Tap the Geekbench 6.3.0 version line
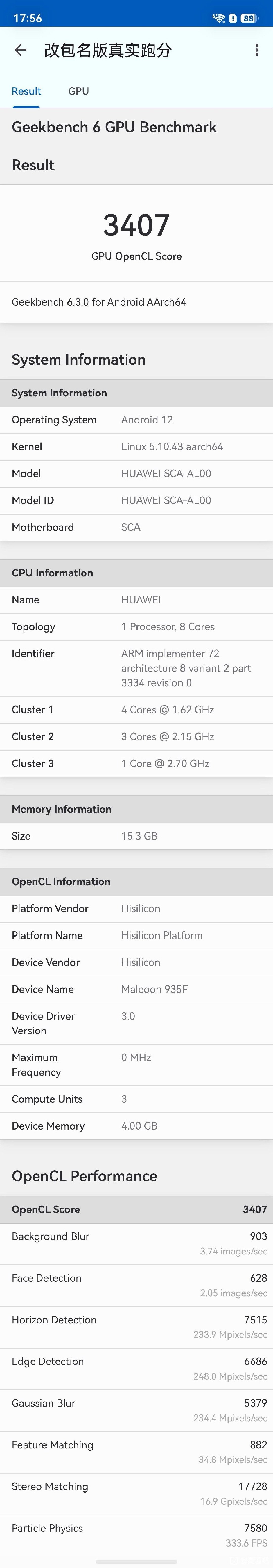This screenshot has height=1568, width=273. tap(99, 302)
